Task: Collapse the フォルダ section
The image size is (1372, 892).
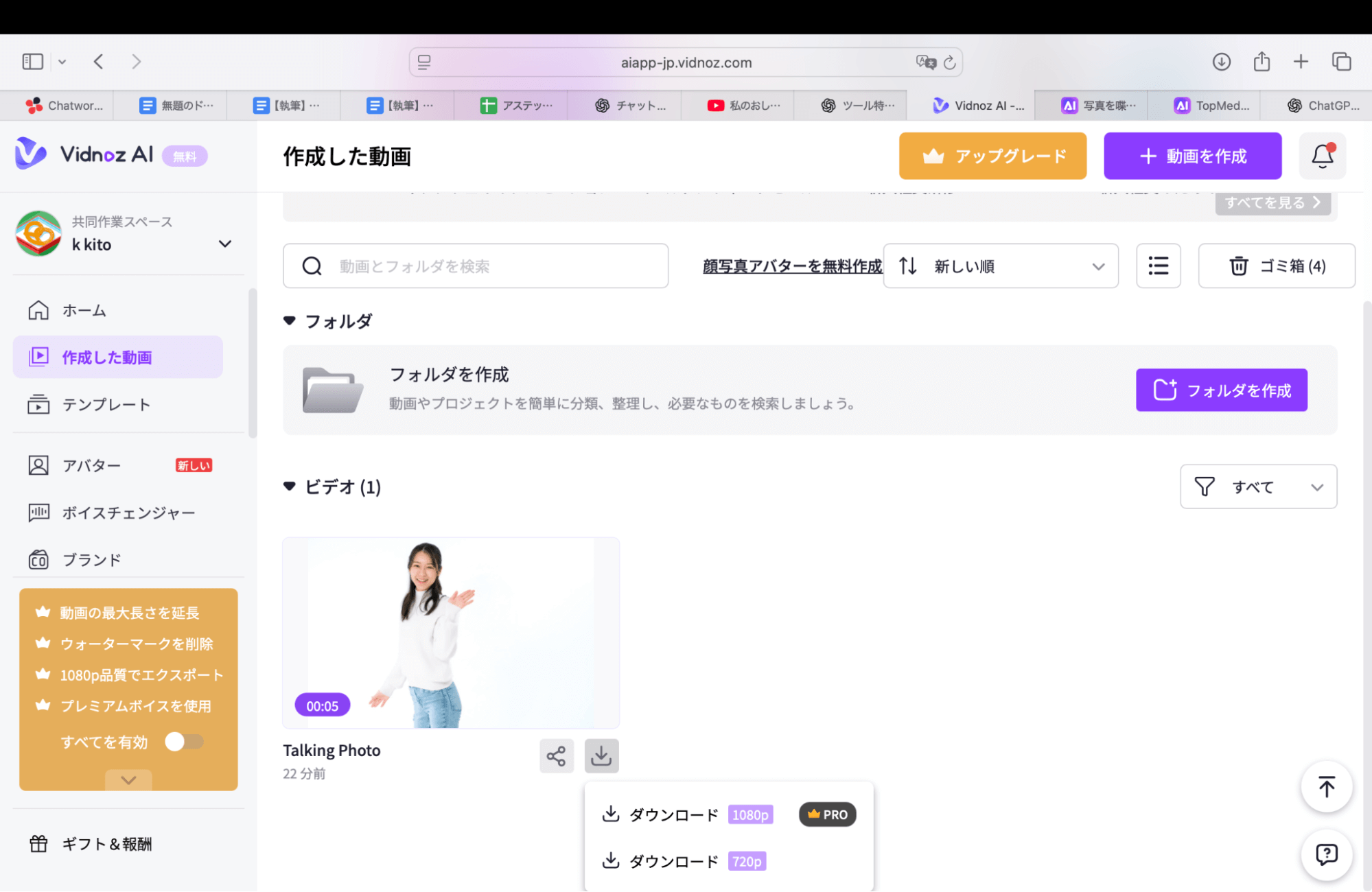Action: click(289, 320)
